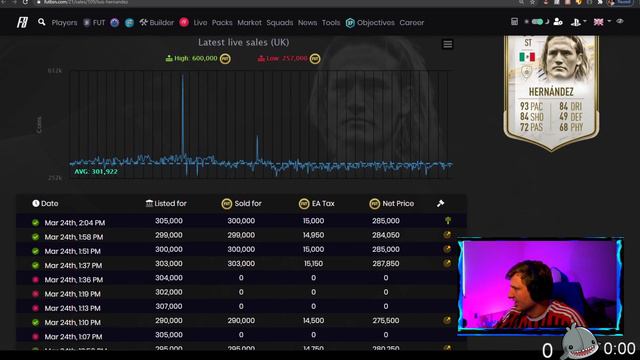640x360 pixels.
Task: Open the Market menu
Action: point(249,23)
